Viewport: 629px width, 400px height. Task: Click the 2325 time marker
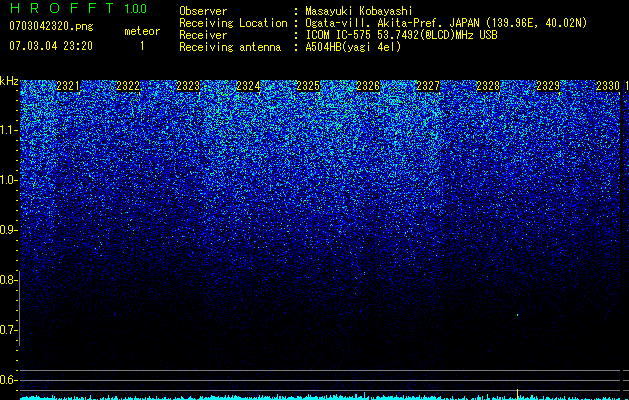pos(308,86)
